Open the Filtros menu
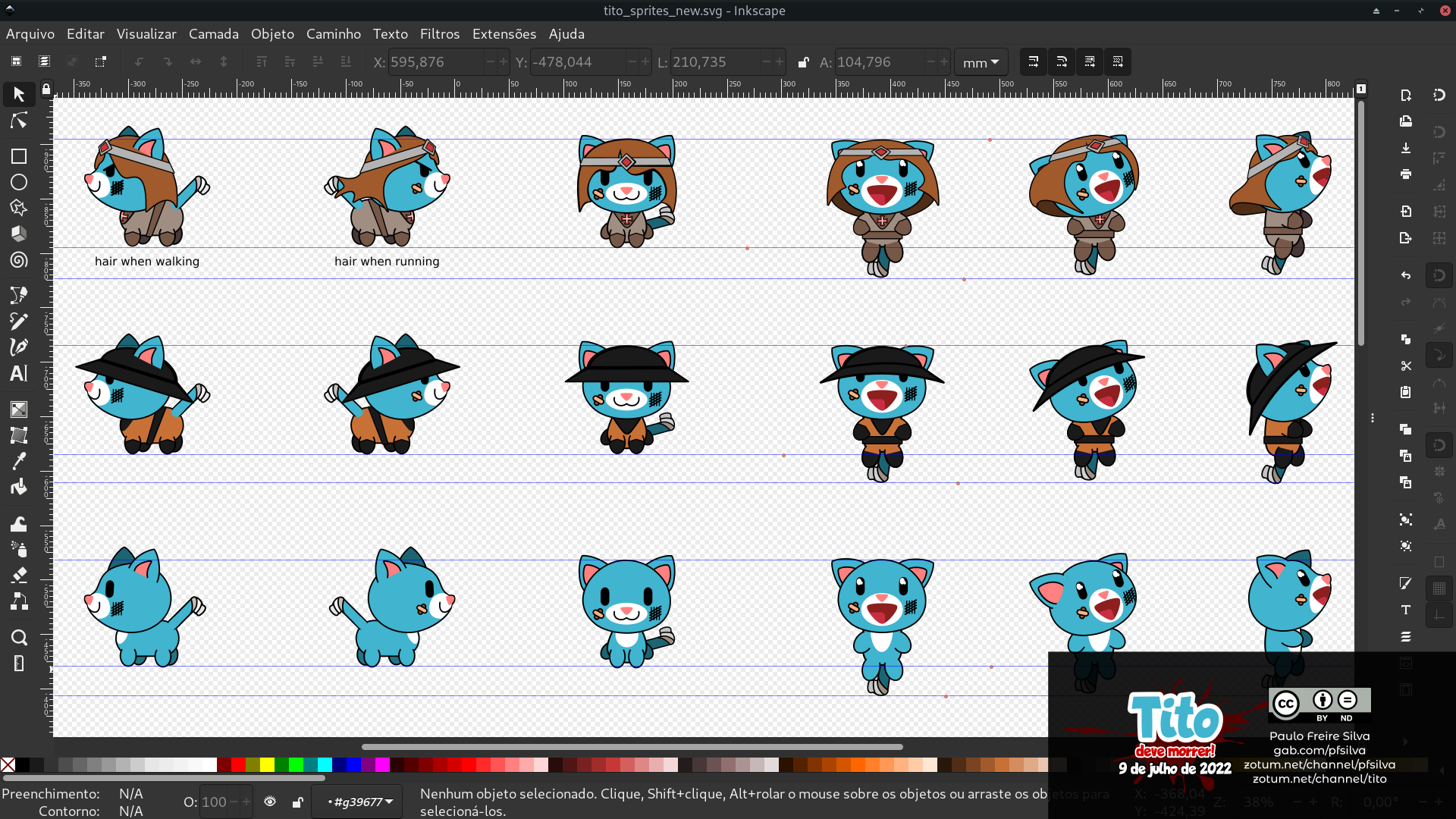The width and height of the screenshot is (1456, 819). 439,34
